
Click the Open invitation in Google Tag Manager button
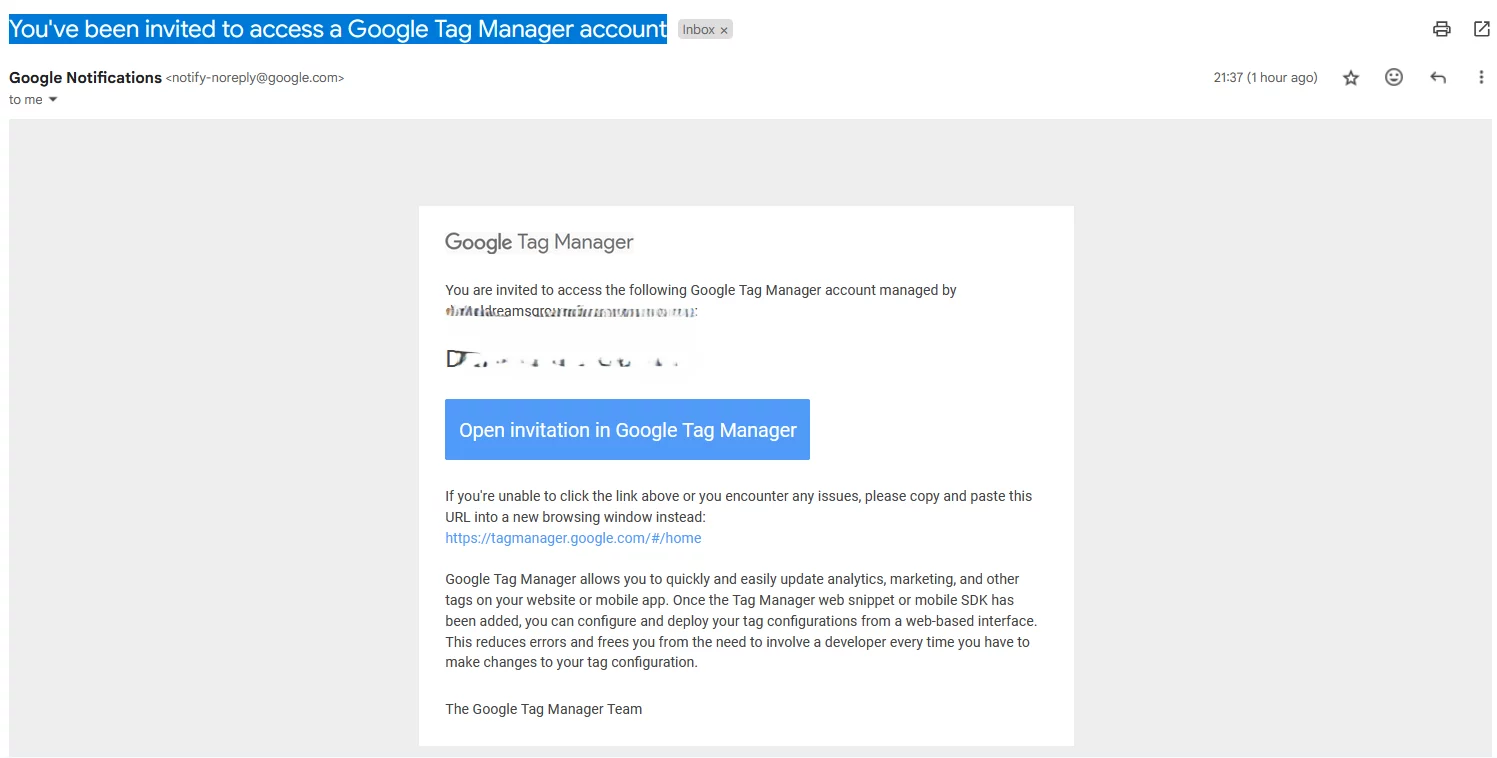tap(627, 430)
